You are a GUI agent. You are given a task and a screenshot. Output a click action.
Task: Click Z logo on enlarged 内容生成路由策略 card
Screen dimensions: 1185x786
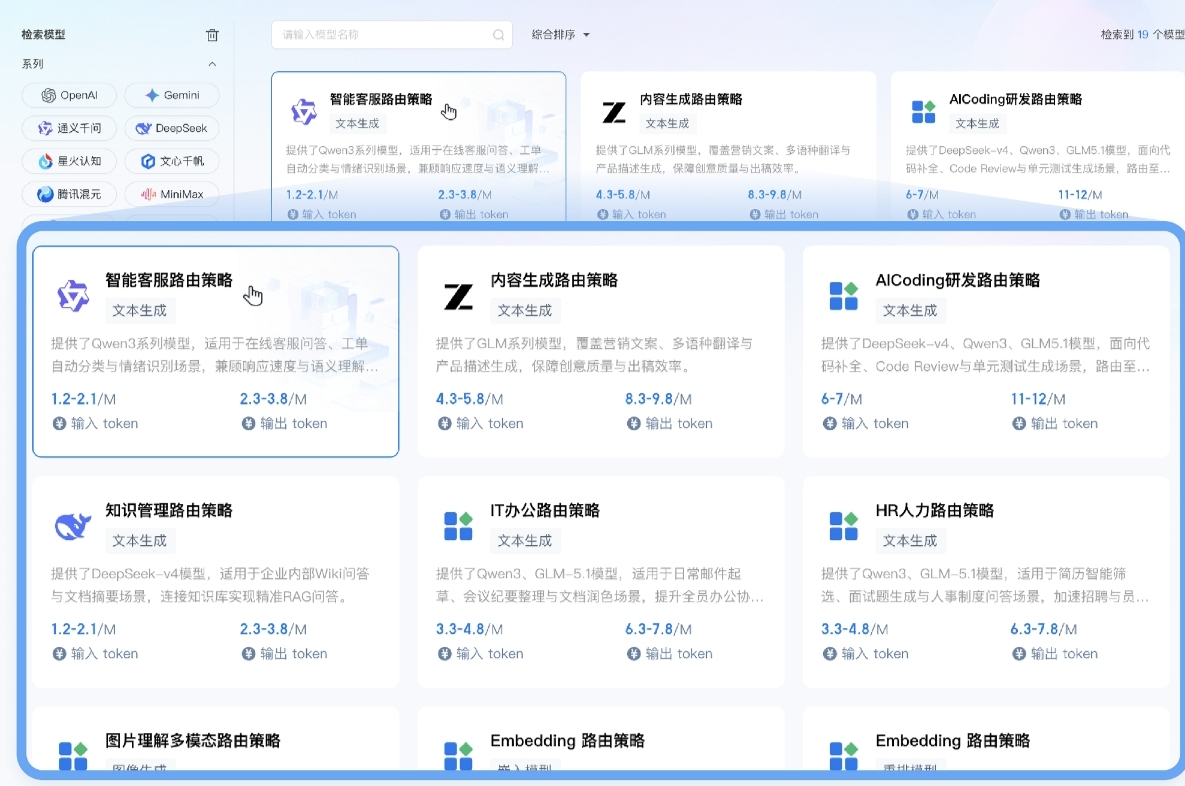[x=458, y=296]
